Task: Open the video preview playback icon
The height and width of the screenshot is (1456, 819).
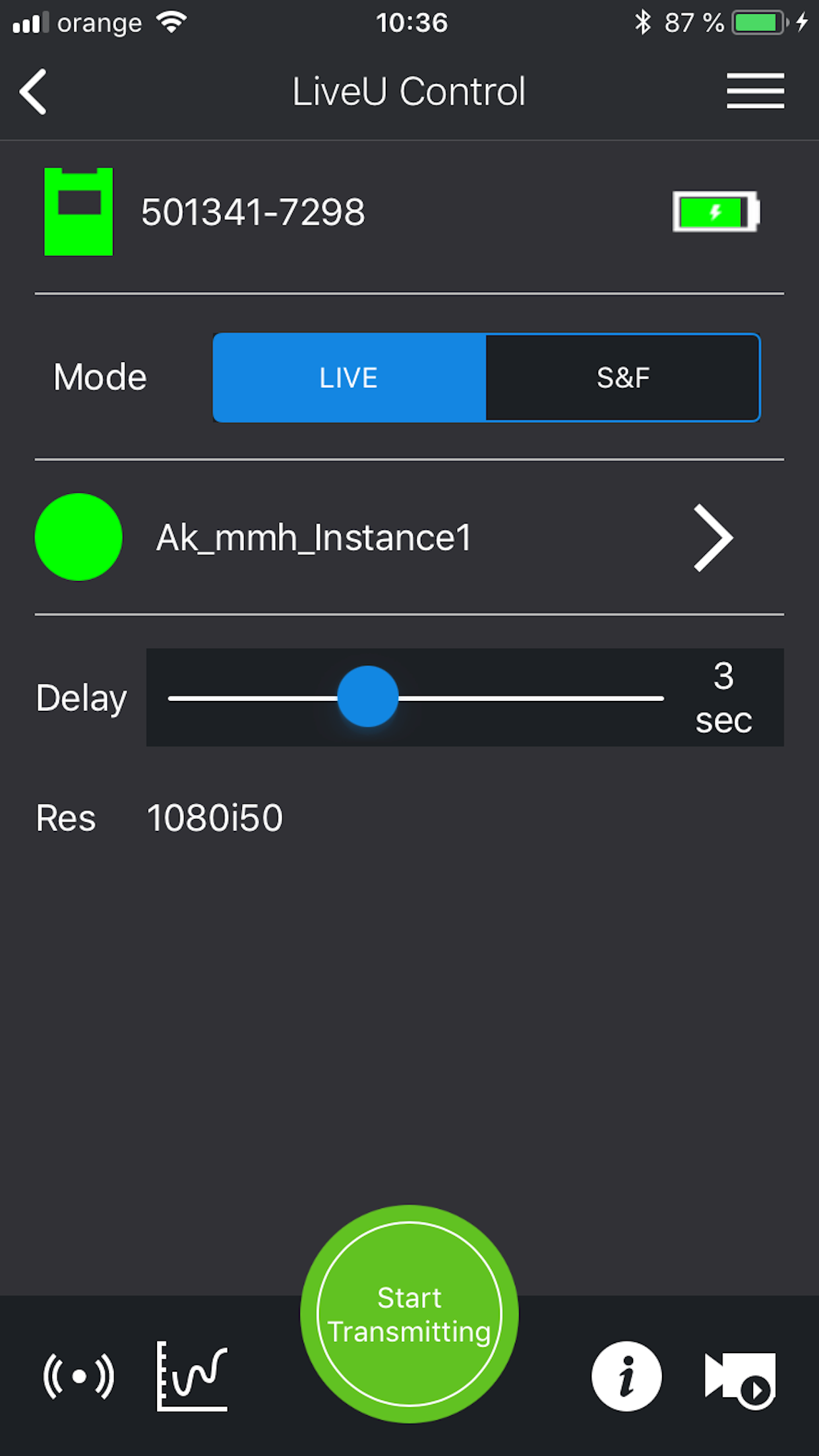Action: [x=740, y=1380]
